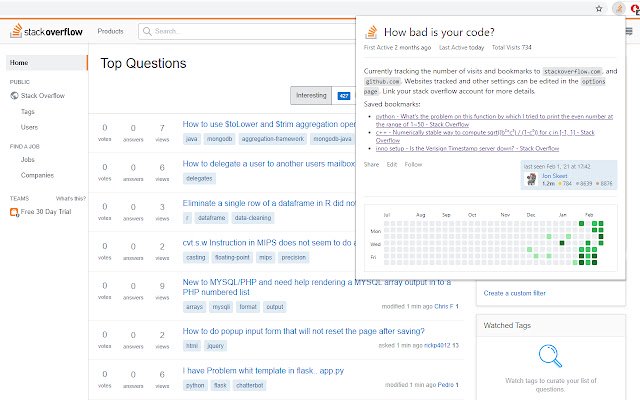Viewport: 640px width, 400px height.
Task: Open the inno setup Verisign bookmark link
Action: 467,149
